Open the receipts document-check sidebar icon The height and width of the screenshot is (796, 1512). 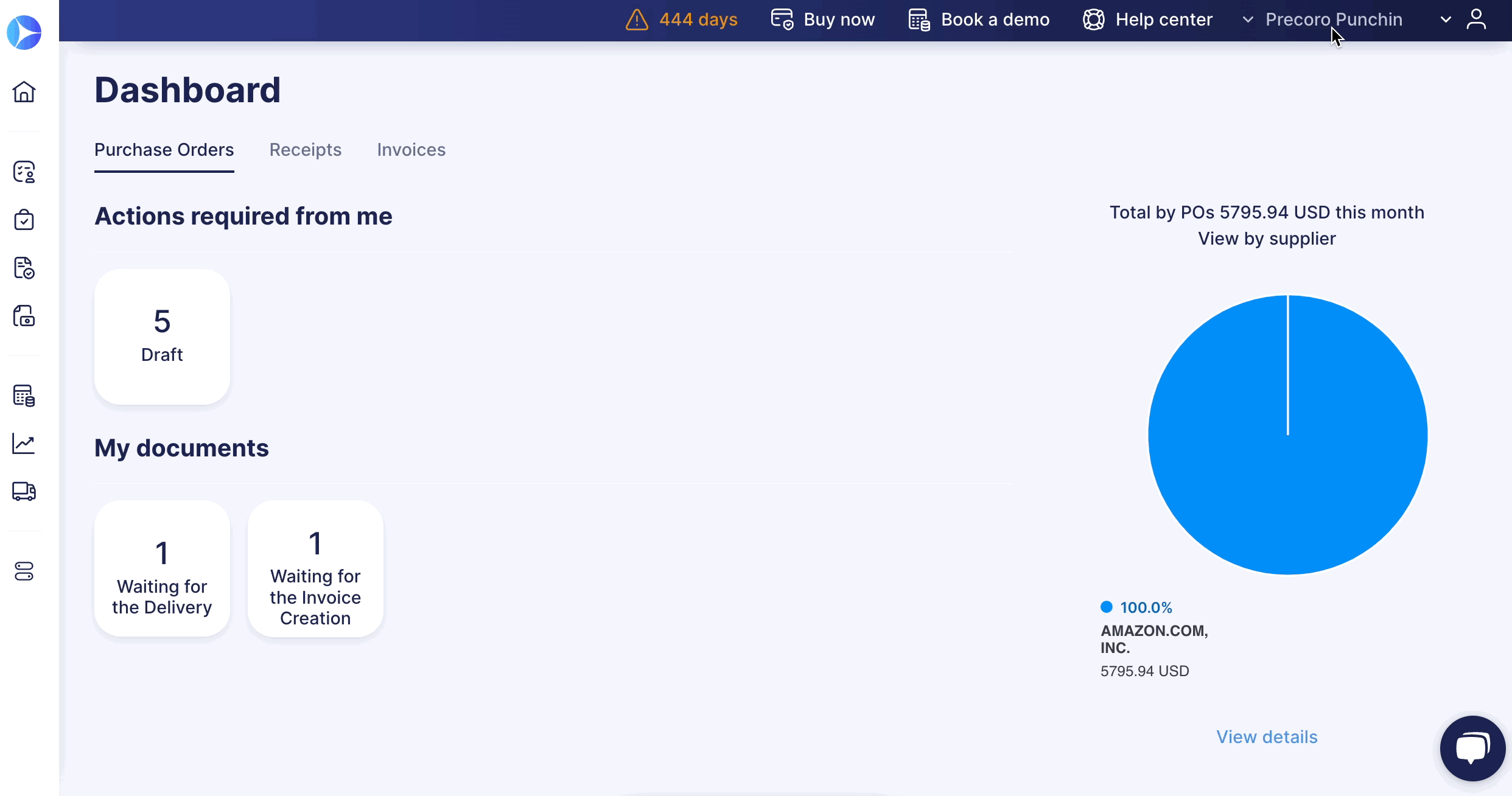24,268
